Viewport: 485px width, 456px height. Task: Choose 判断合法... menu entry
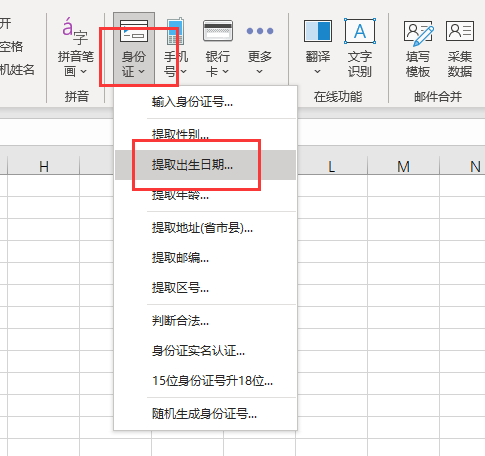point(205,321)
